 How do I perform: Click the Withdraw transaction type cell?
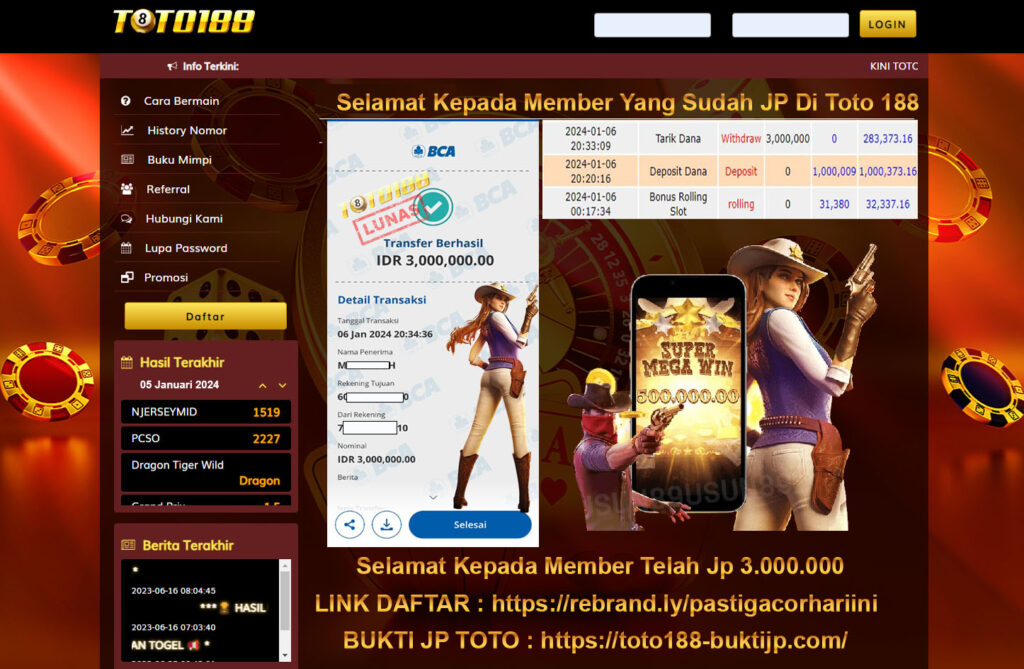pyautogui.click(x=741, y=139)
